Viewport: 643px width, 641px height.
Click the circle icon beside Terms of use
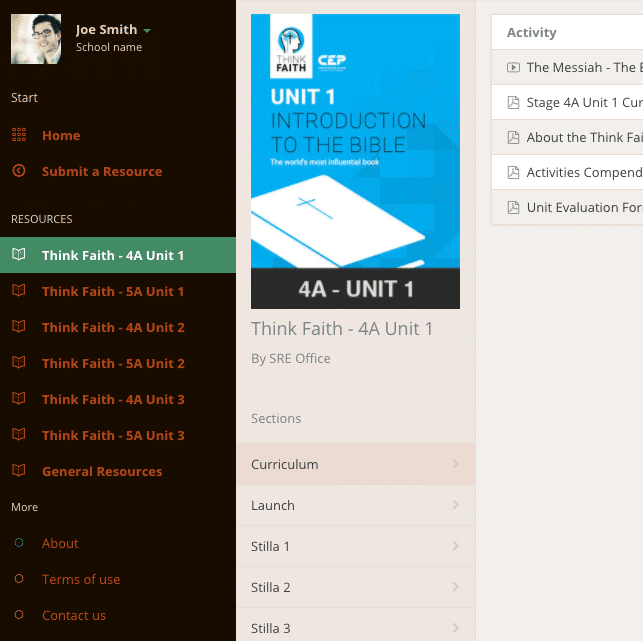[x=19, y=579]
